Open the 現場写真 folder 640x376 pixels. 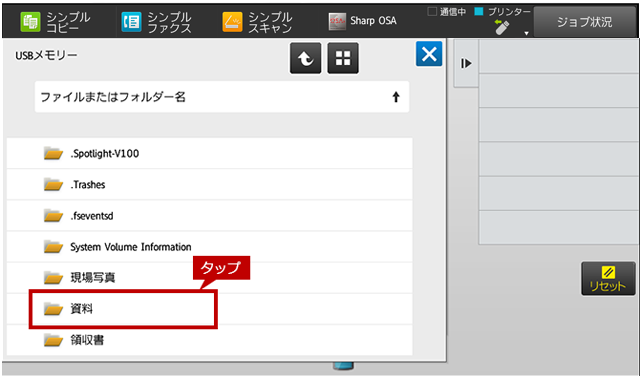(x=209, y=278)
